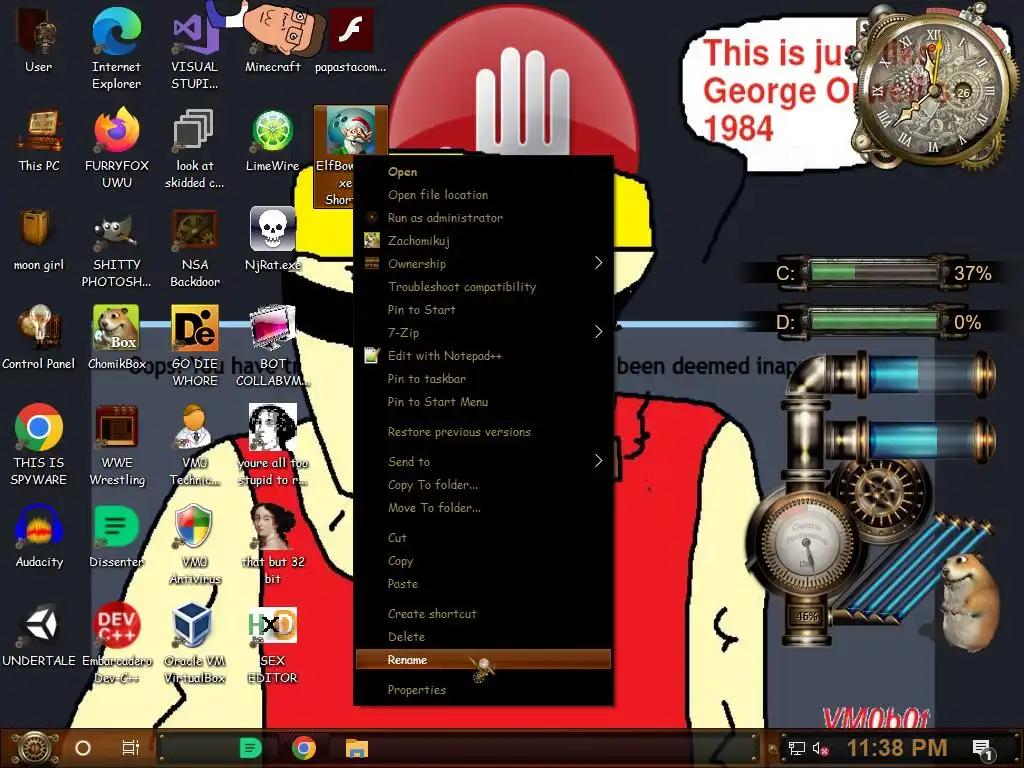This screenshot has height=768, width=1024.
Task: Choose Troubleshoot compatibility
Action: [483, 287]
